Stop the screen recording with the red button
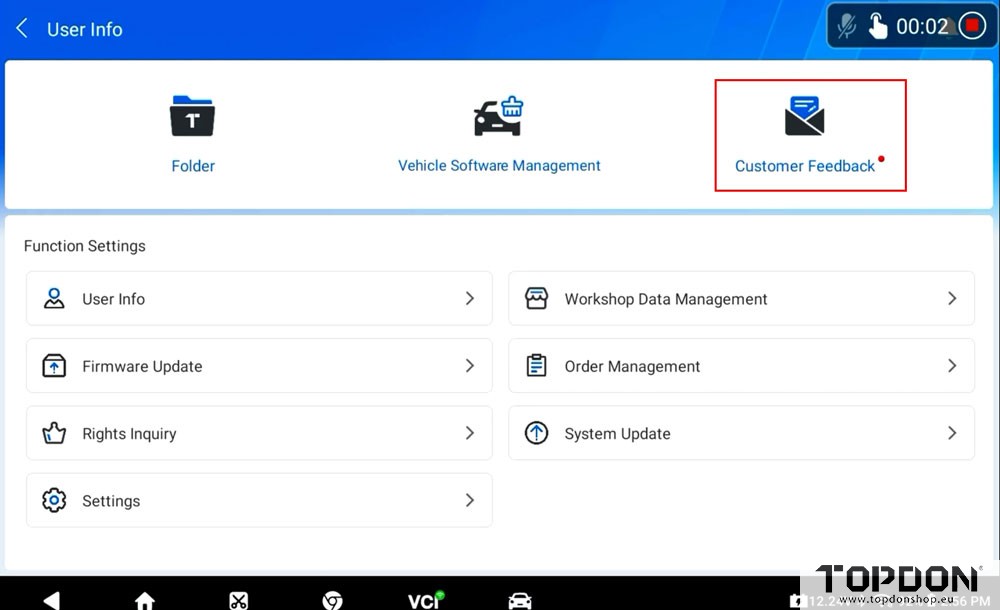Viewport: 1000px width, 610px height. [972, 26]
